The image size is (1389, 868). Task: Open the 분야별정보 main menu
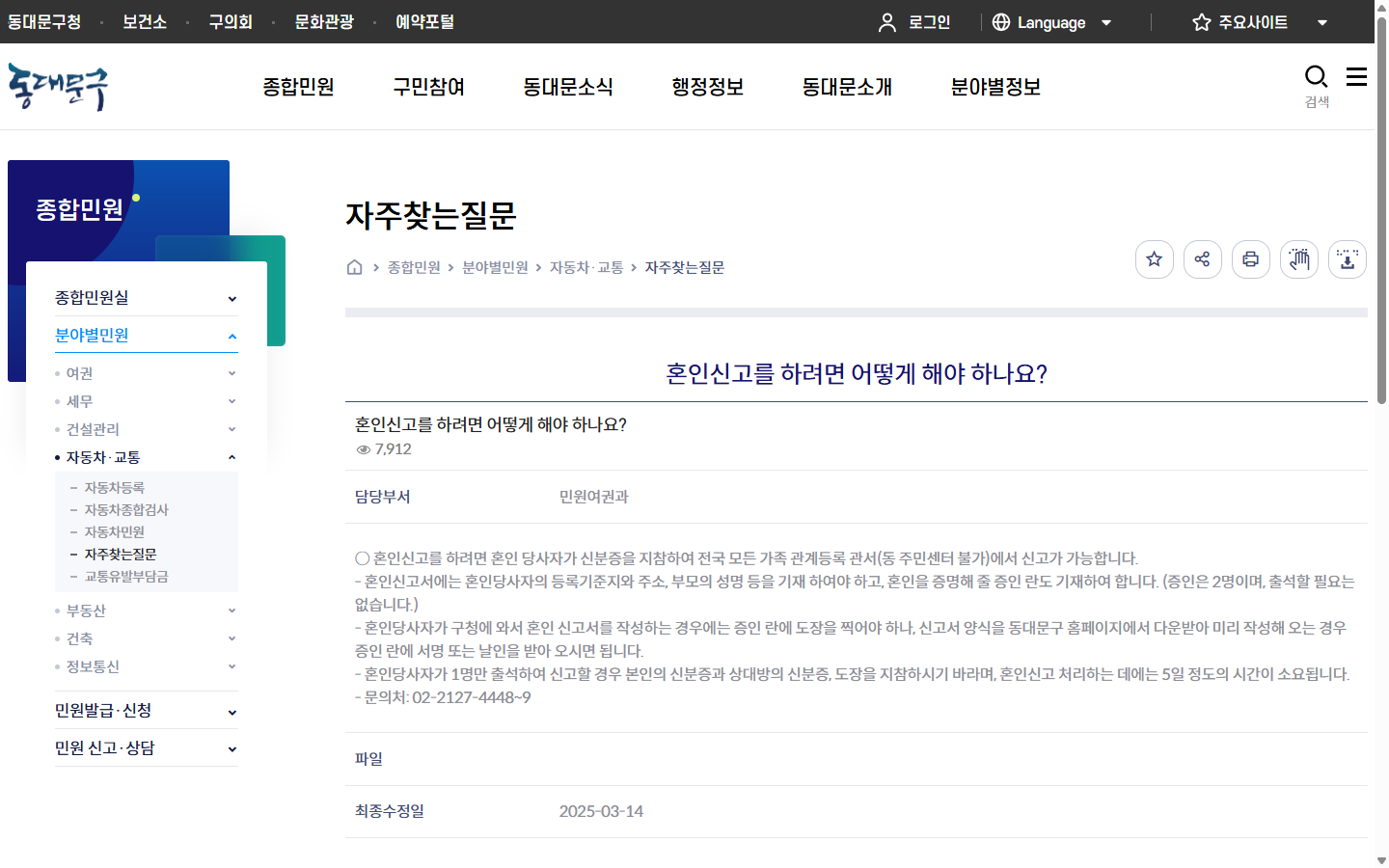click(x=995, y=87)
